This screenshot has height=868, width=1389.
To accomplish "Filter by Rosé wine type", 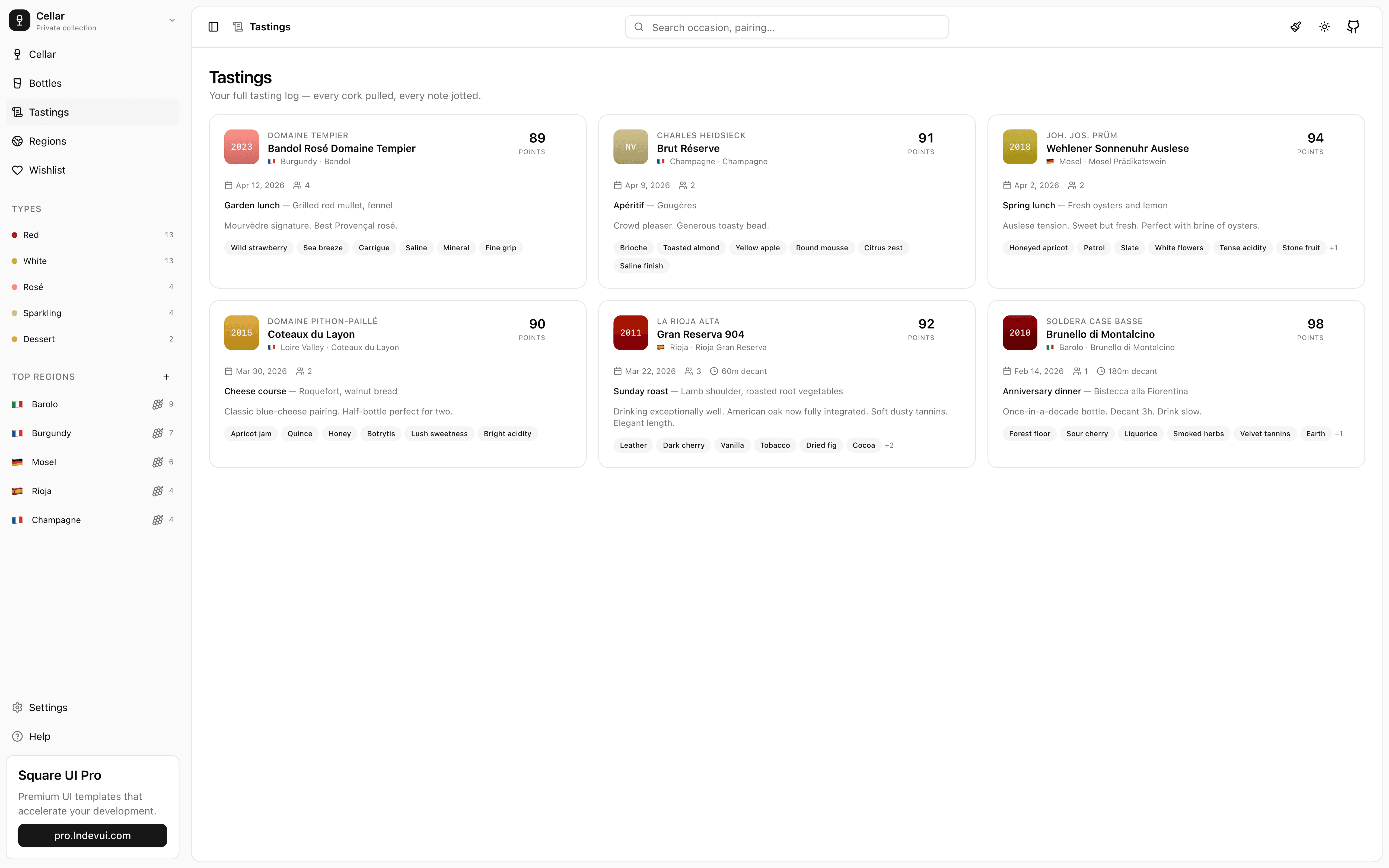I will point(93,287).
